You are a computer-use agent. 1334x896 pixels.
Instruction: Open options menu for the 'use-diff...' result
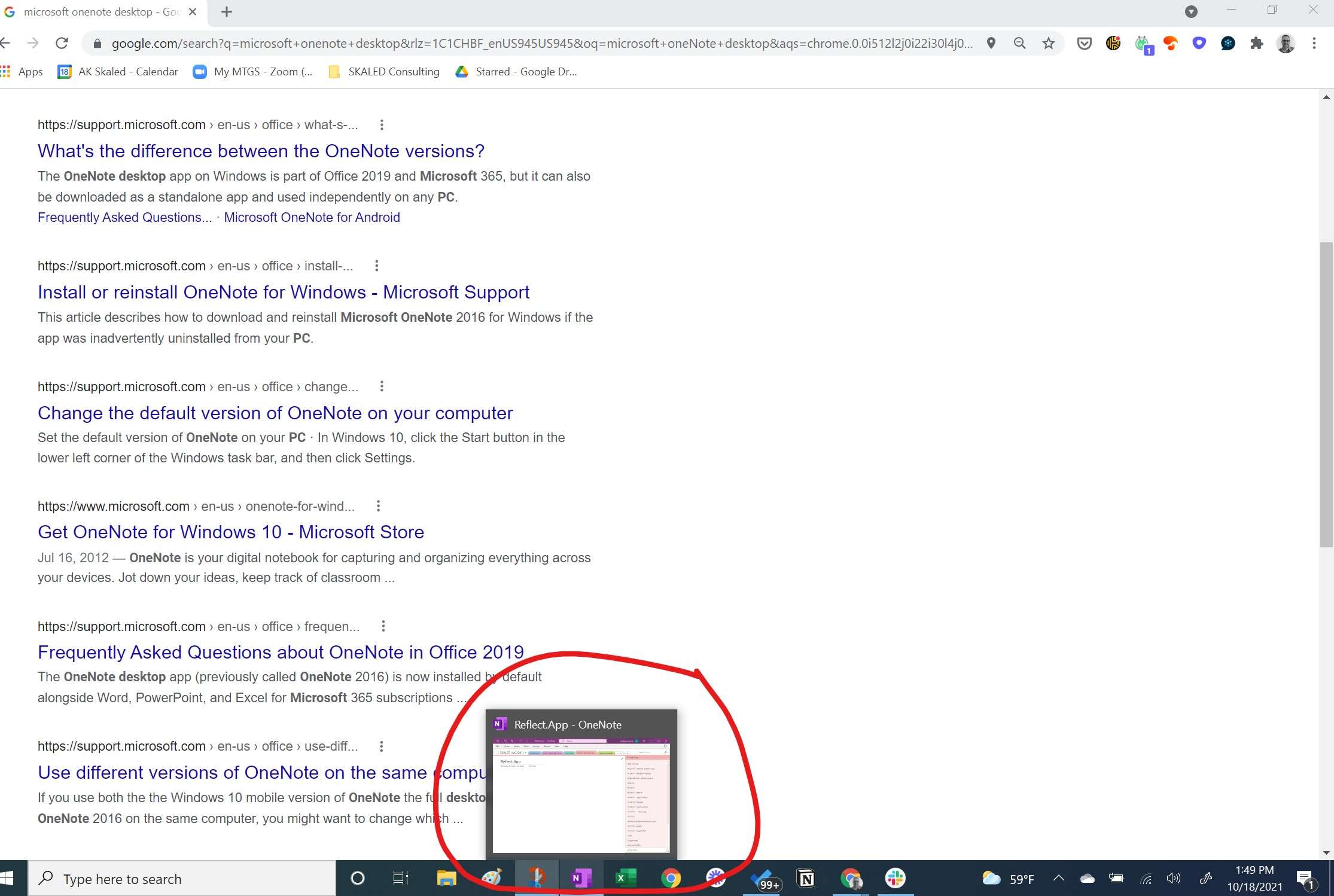click(x=382, y=746)
